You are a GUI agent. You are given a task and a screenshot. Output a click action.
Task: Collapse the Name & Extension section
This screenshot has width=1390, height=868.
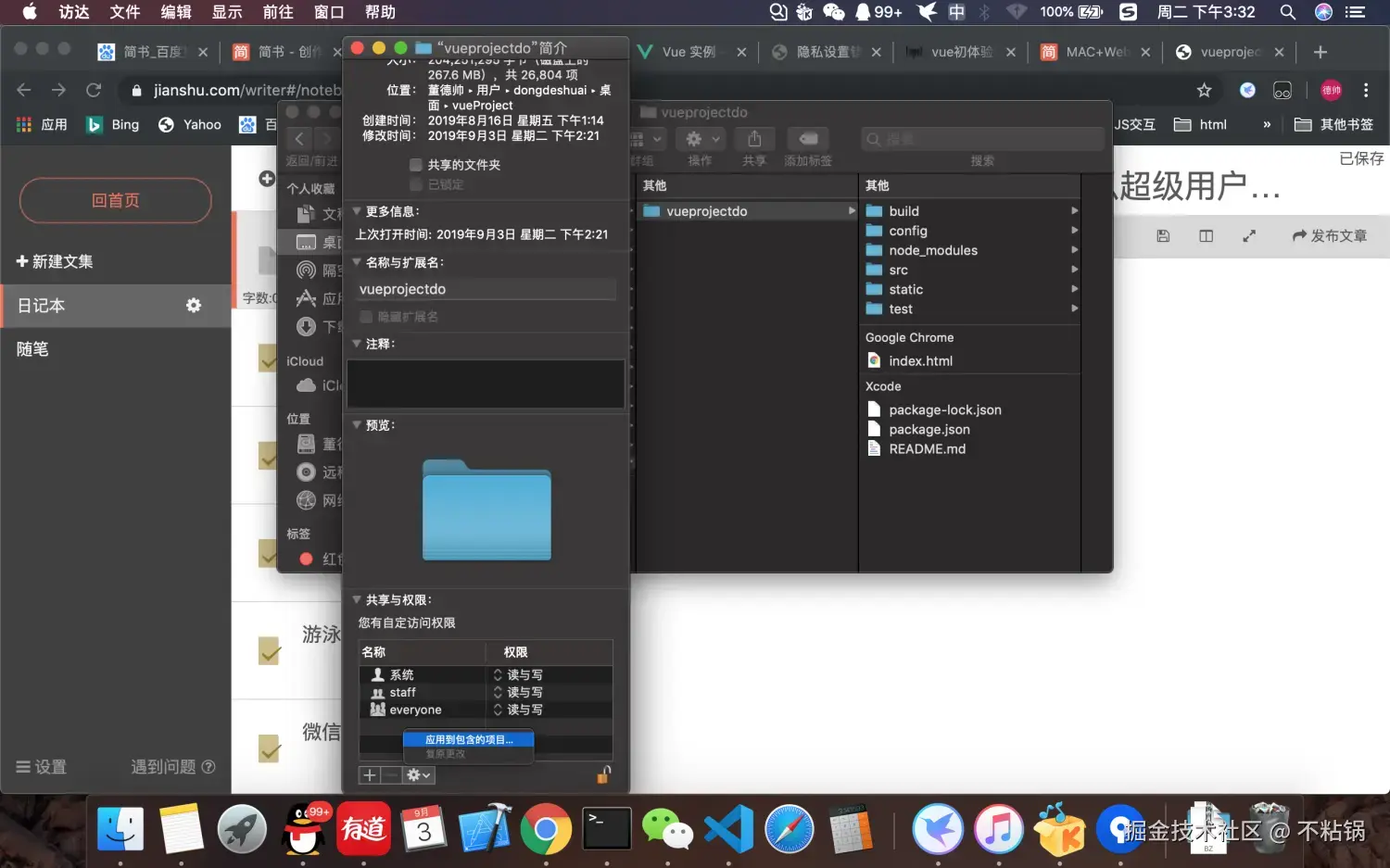(x=357, y=262)
